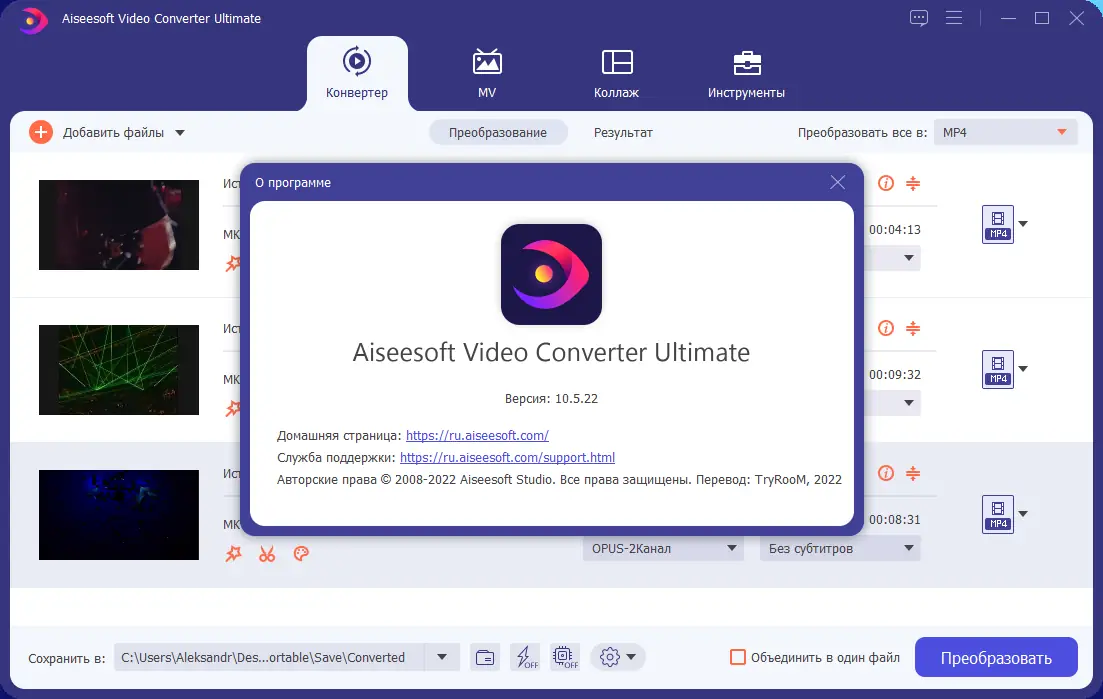Click MP4 format icon for 00:09:32 video

997,369
